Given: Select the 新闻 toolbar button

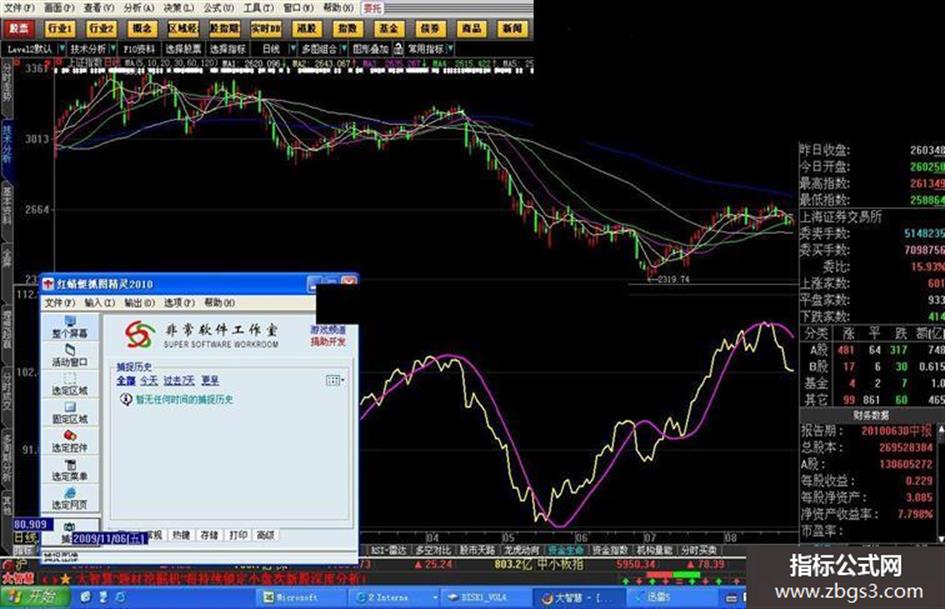Looking at the screenshot, I should pos(512,28).
